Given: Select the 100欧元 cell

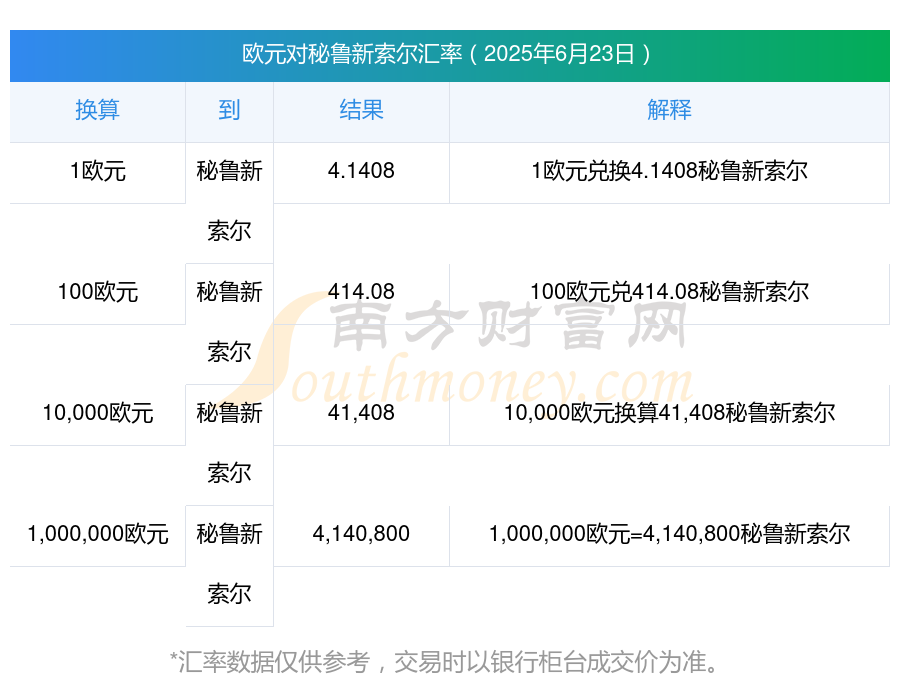Looking at the screenshot, I should [98, 292].
